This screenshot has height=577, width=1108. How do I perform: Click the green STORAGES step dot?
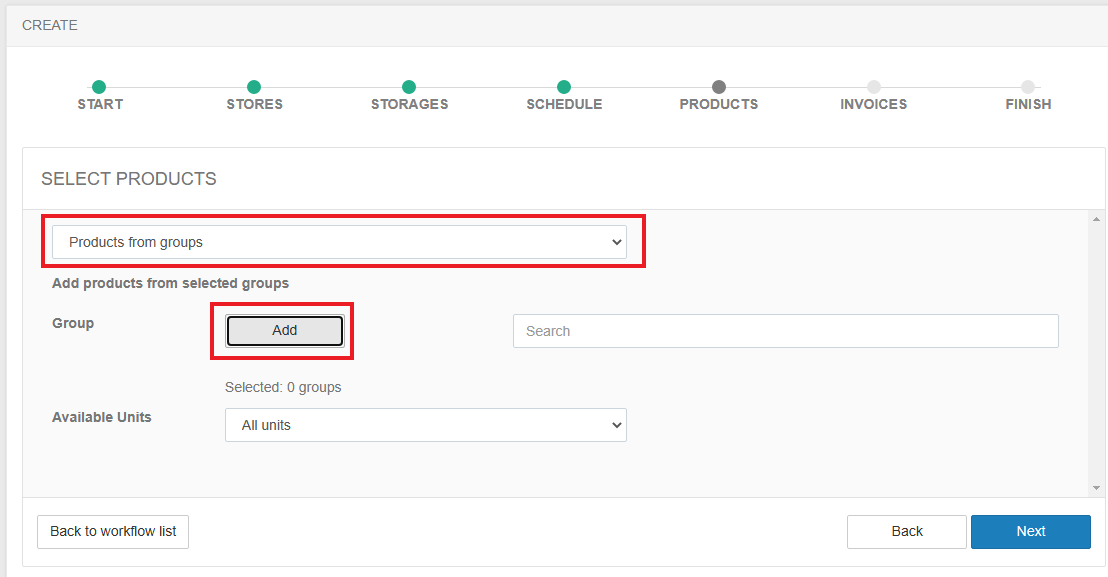409,87
